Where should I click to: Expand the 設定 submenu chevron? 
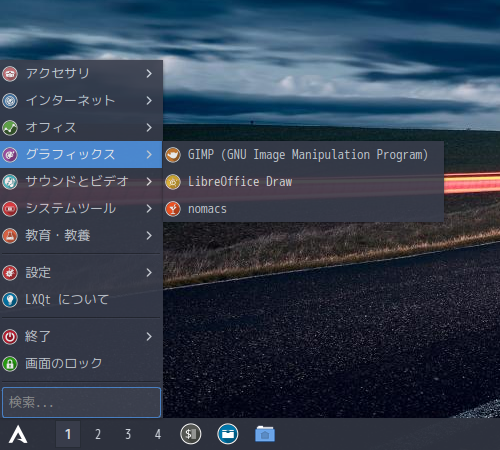[149, 273]
